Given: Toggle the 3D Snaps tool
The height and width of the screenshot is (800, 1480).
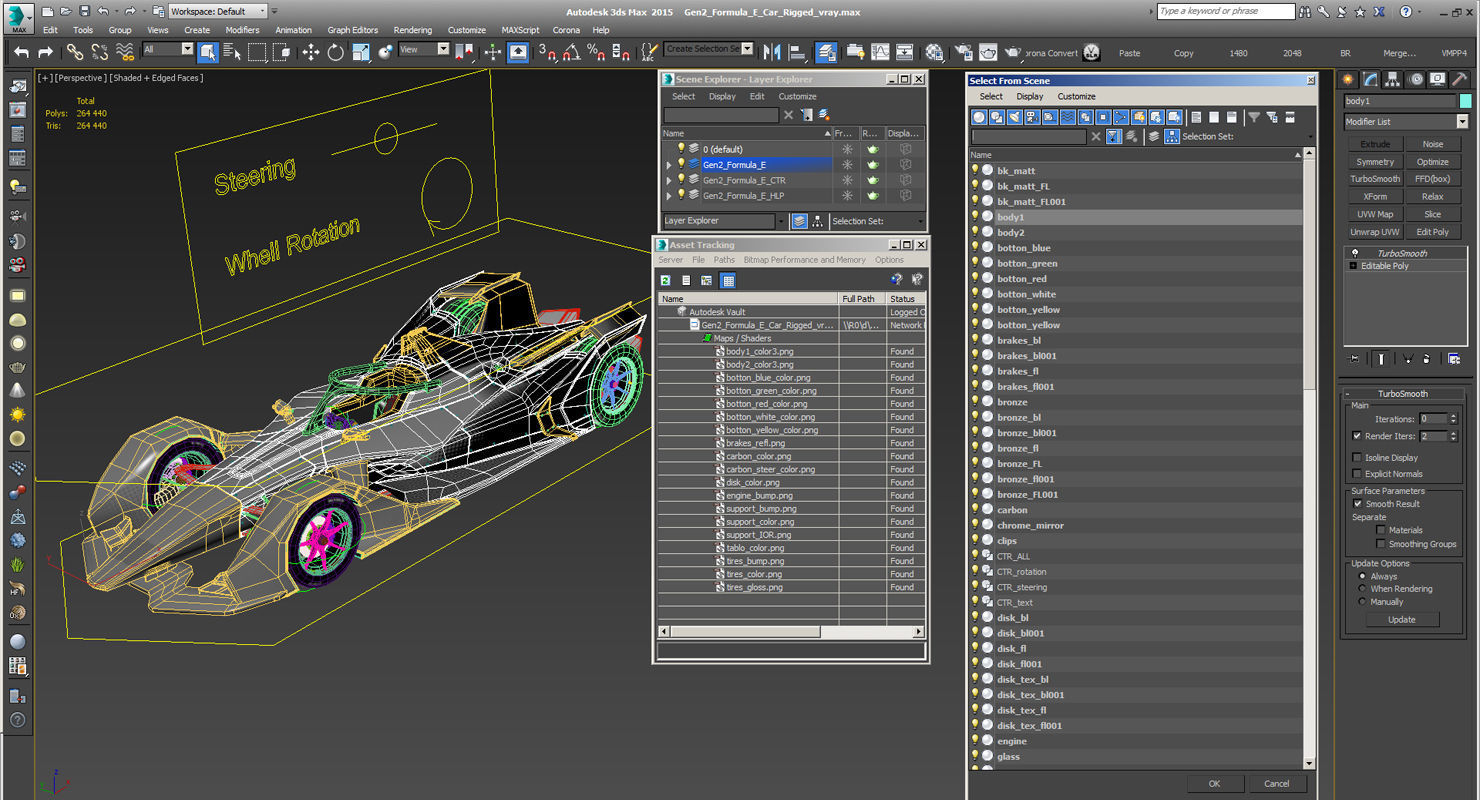Looking at the screenshot, I should tap(546, 52).
